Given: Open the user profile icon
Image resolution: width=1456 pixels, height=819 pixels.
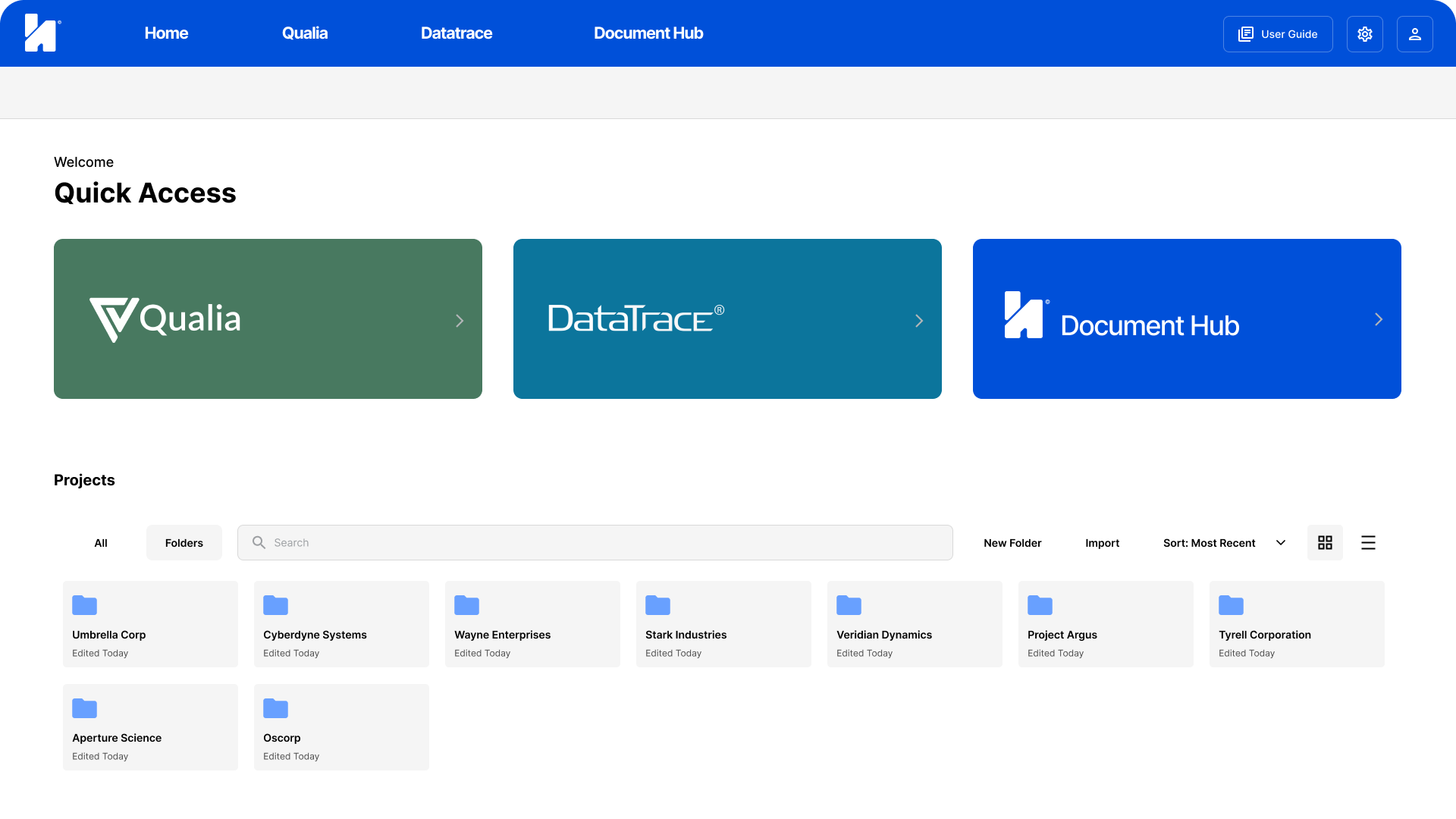Looking at the screenshot, I should (1415, 34).
